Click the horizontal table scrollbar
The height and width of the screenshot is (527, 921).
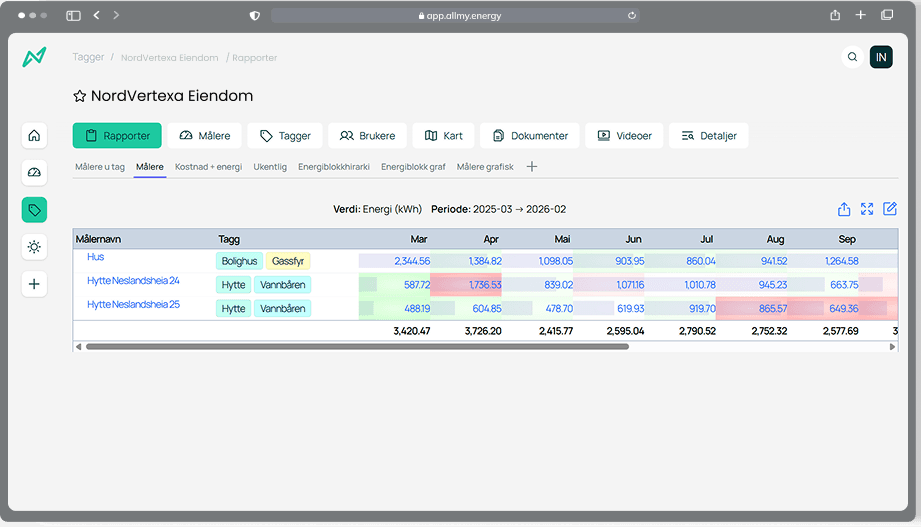[357, 347]
